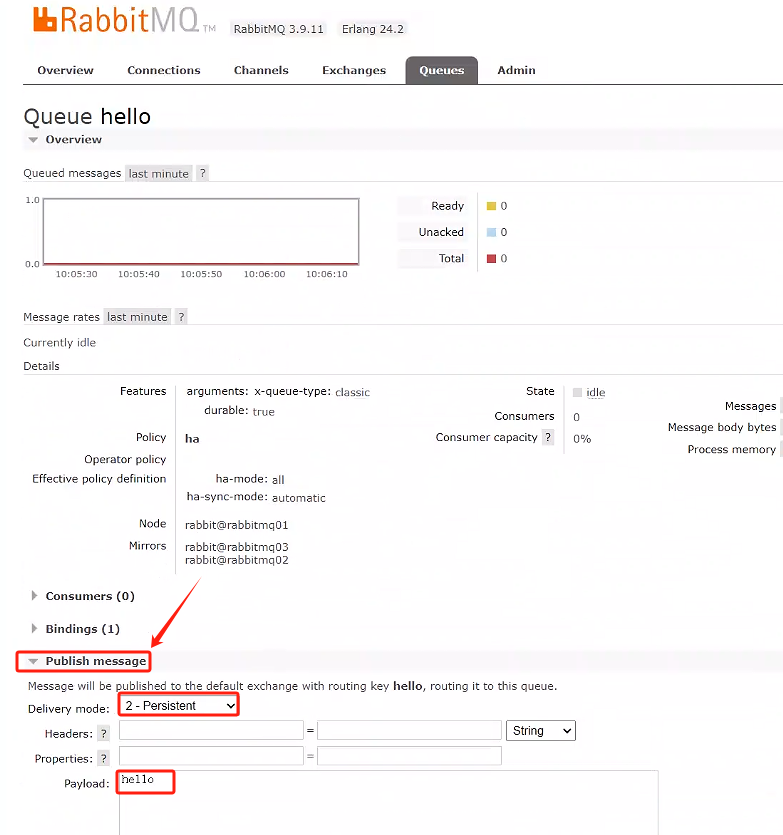Screen dimensions: 783x835
Task: Click the Queued messages chart
Action: [x=201, y=231]
